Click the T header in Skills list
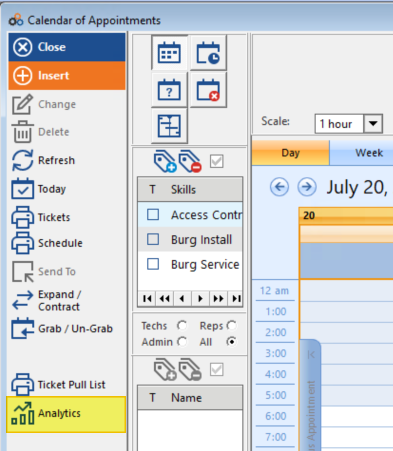The width and height of the screenshot is (393, 451). click(x=152, y=189)
